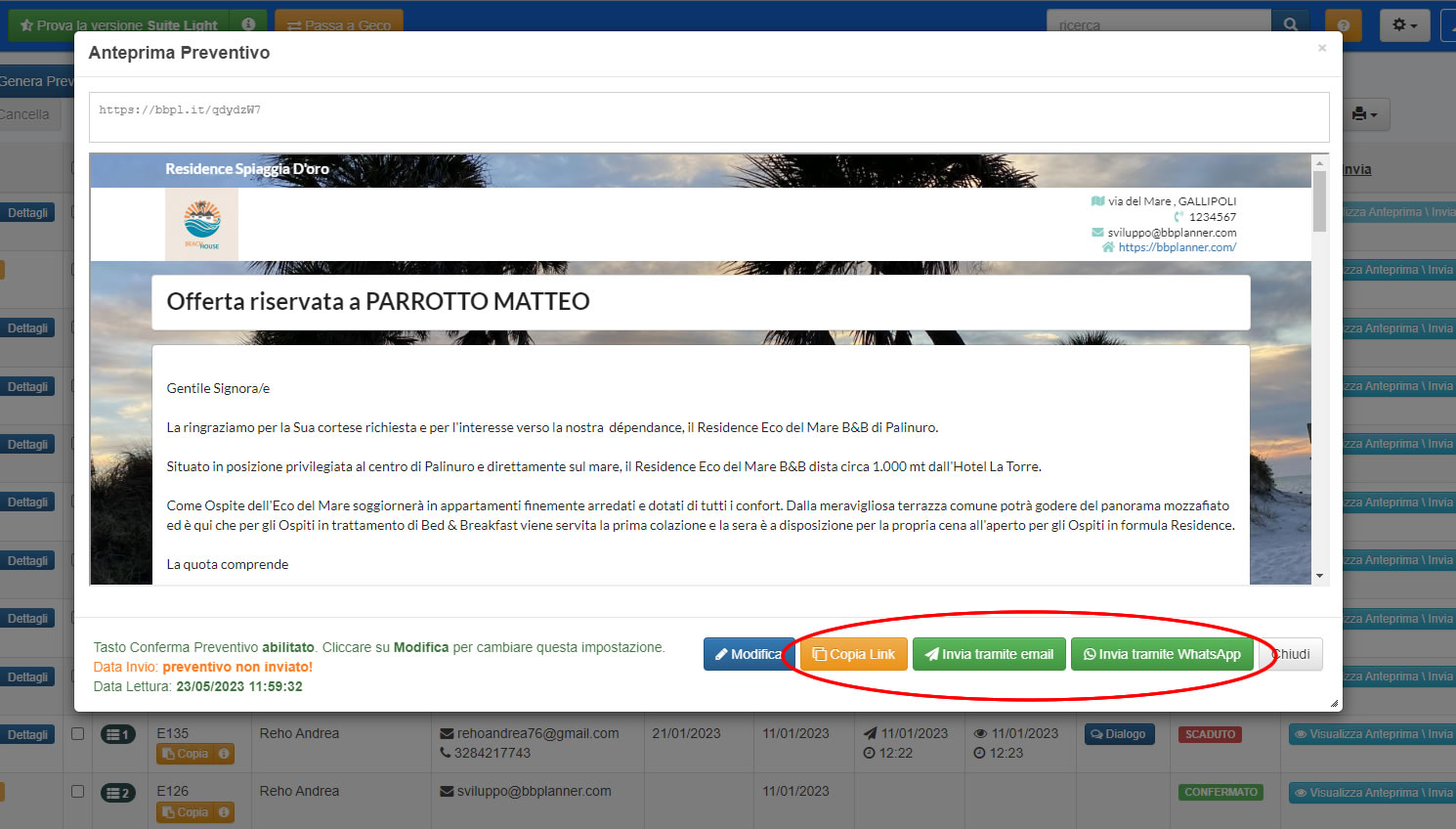The height and width of the screenshot is (829, 1456).
Task: Copy quote link with Copia Link
Action: click(854, 654)
